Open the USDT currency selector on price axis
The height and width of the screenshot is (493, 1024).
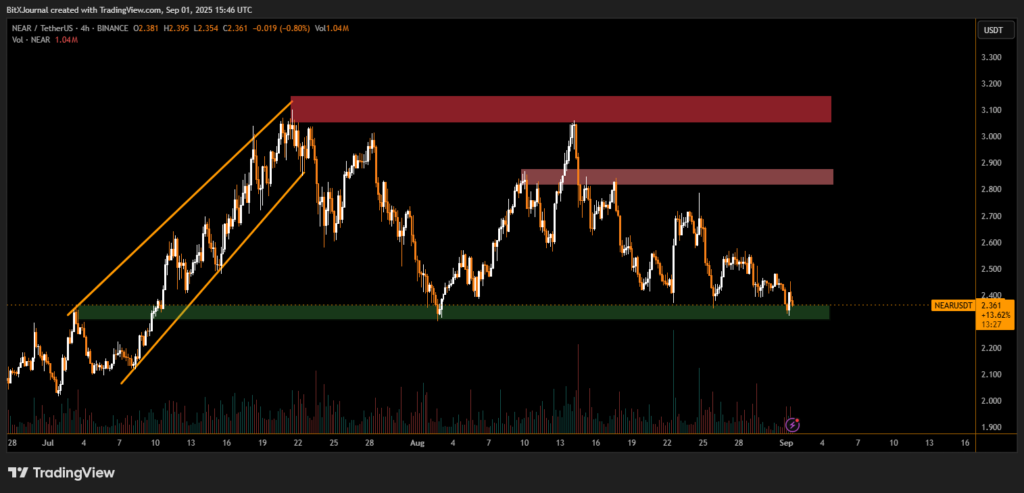(x=993, y=31)
